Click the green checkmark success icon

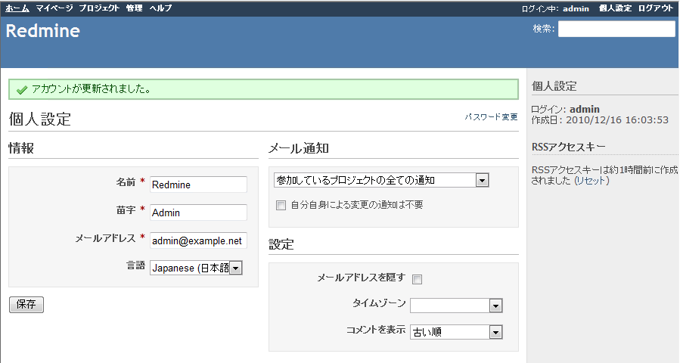(22, 90)
